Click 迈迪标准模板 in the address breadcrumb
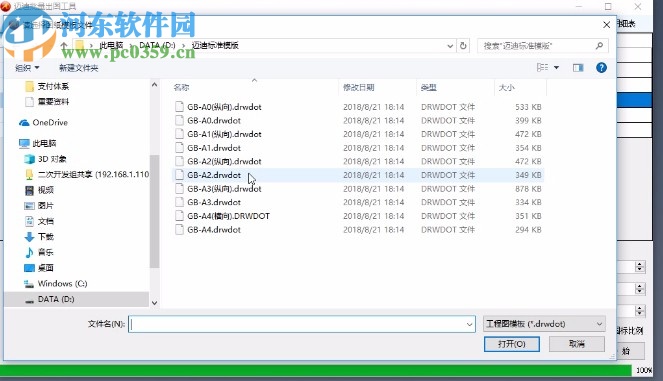 pyautogui.click(x=215, y=45)
